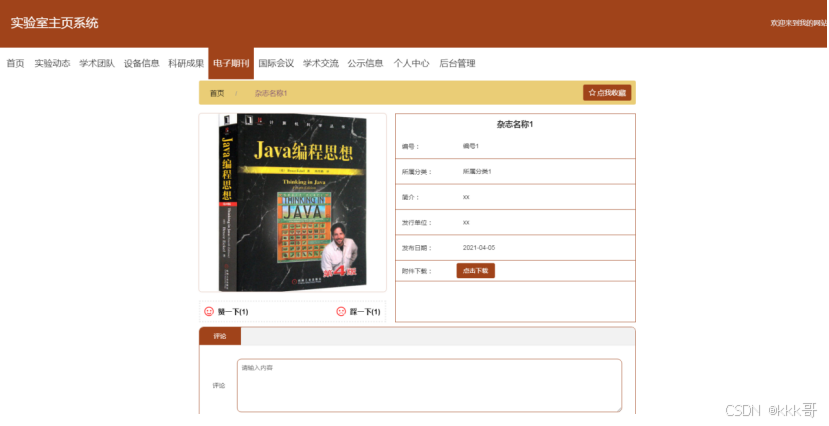Click the 所属分类： label
The width and height of the screenshot is (829, 426).
point(417,172)
